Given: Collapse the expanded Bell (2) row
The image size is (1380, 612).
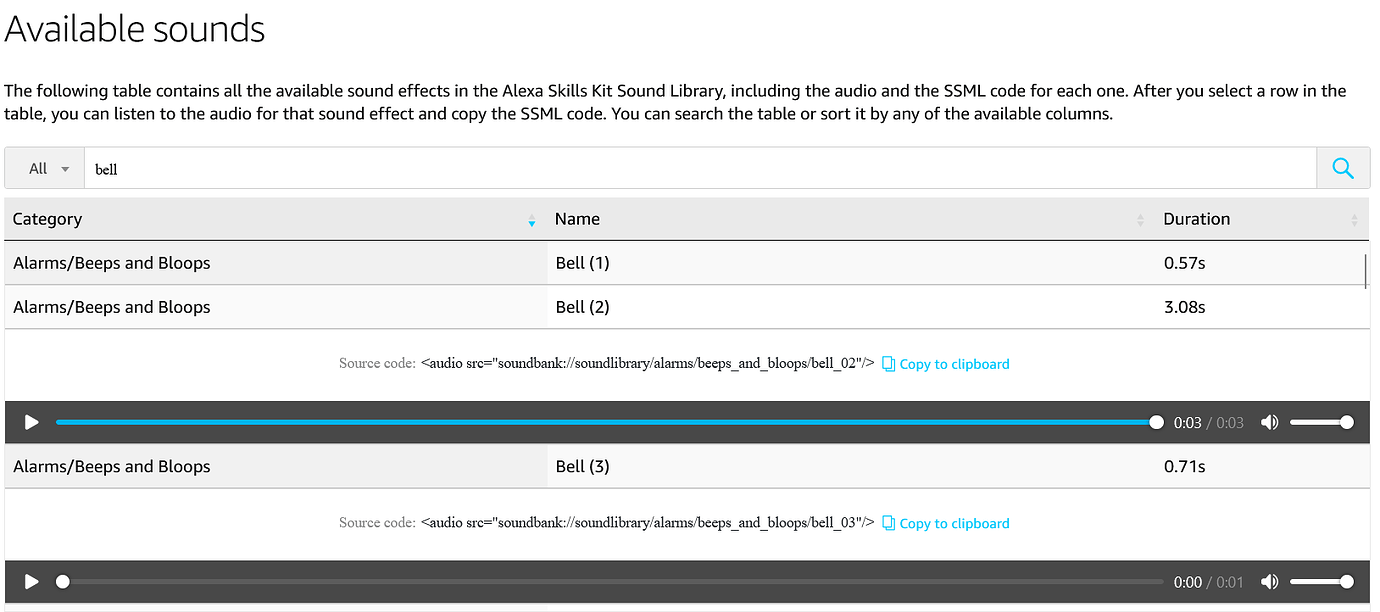Looking at the screenshot, I should point(583,307).
